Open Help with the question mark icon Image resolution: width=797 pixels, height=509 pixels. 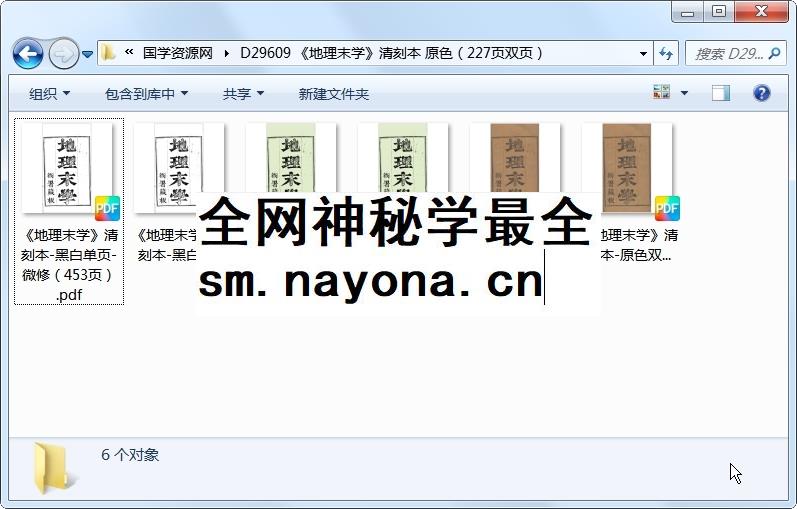tap(761, 93)
